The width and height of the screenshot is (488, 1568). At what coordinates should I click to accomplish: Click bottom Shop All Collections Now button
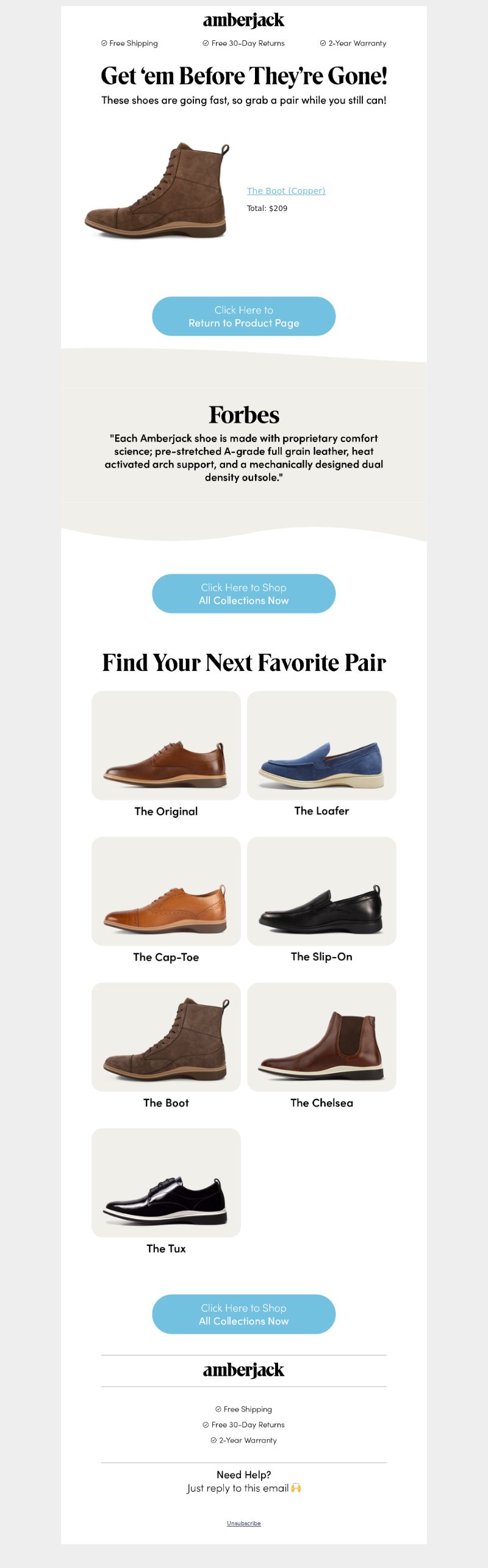244,1314
